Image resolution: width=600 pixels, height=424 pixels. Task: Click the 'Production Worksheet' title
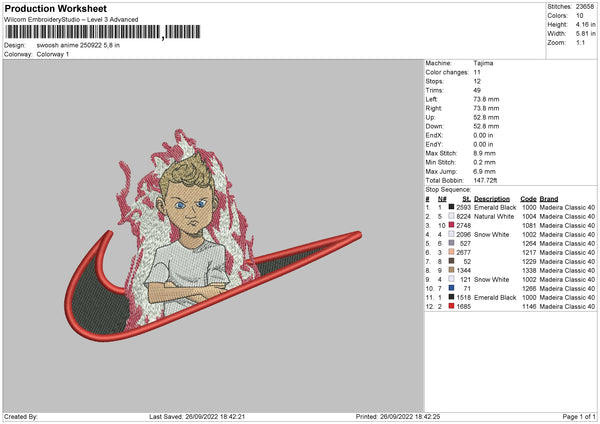tap(55, 8)
